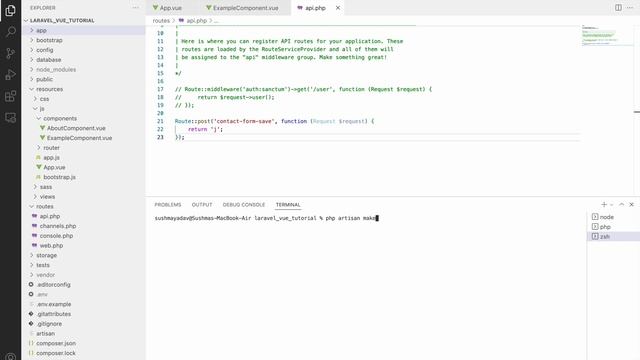Open editor more actions menu

[630, 8]
